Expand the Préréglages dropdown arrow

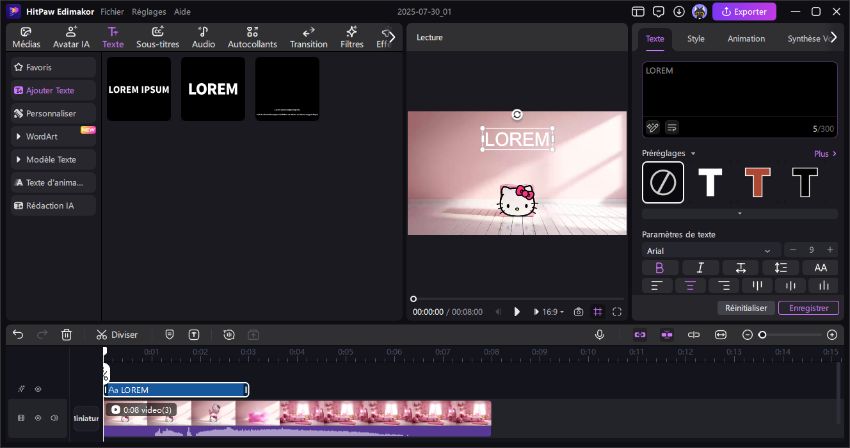pyautogui.click(x=693, y=153)
